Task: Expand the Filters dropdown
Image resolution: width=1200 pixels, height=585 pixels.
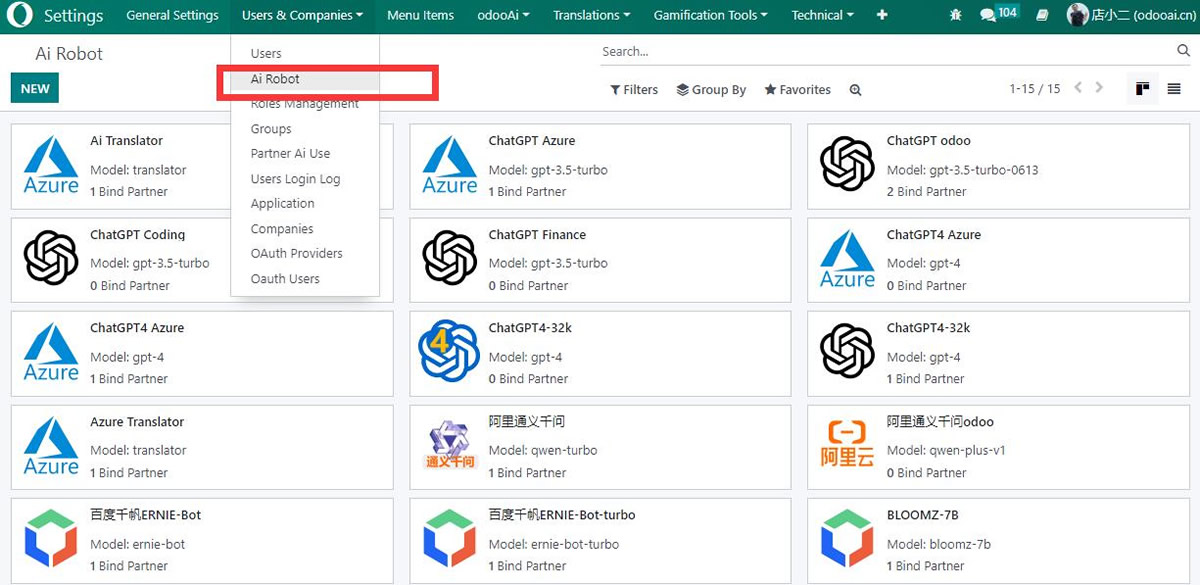Action: coord(634,90)
